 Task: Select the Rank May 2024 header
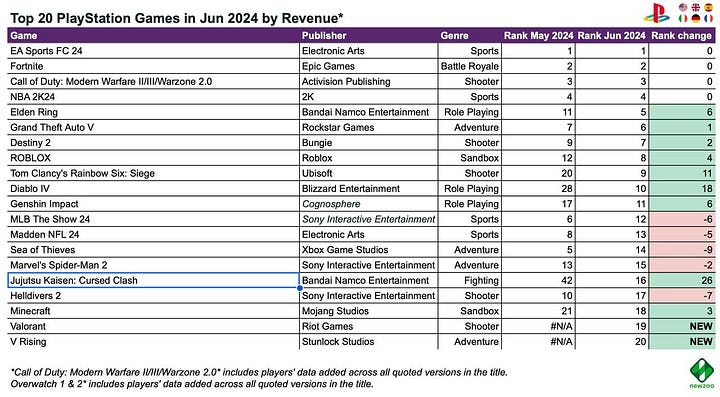tap(538, 35)
